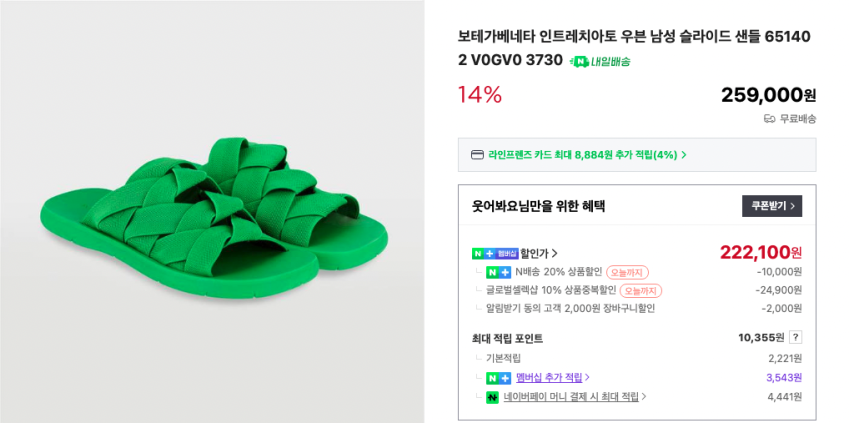
Task: Click the N+ 멤버십 badge beside 할인가
Action: (x=495, y=253)
